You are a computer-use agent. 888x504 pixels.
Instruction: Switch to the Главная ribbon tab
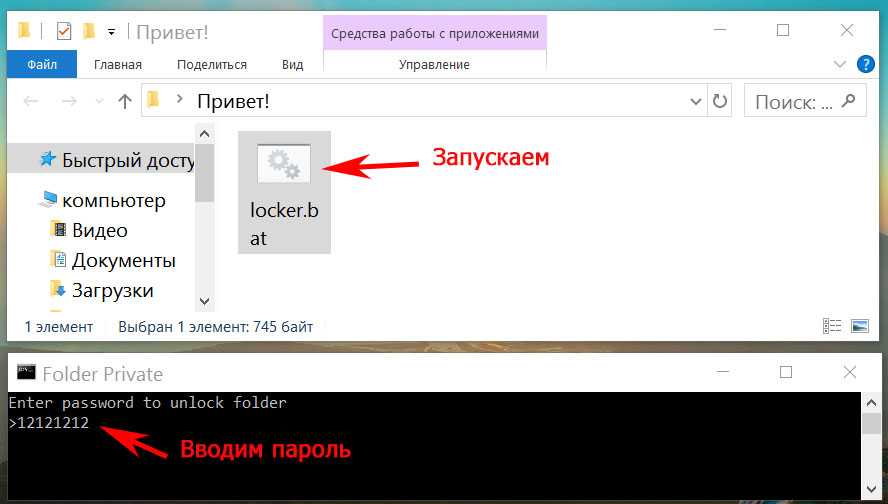(x=118, y=64)
